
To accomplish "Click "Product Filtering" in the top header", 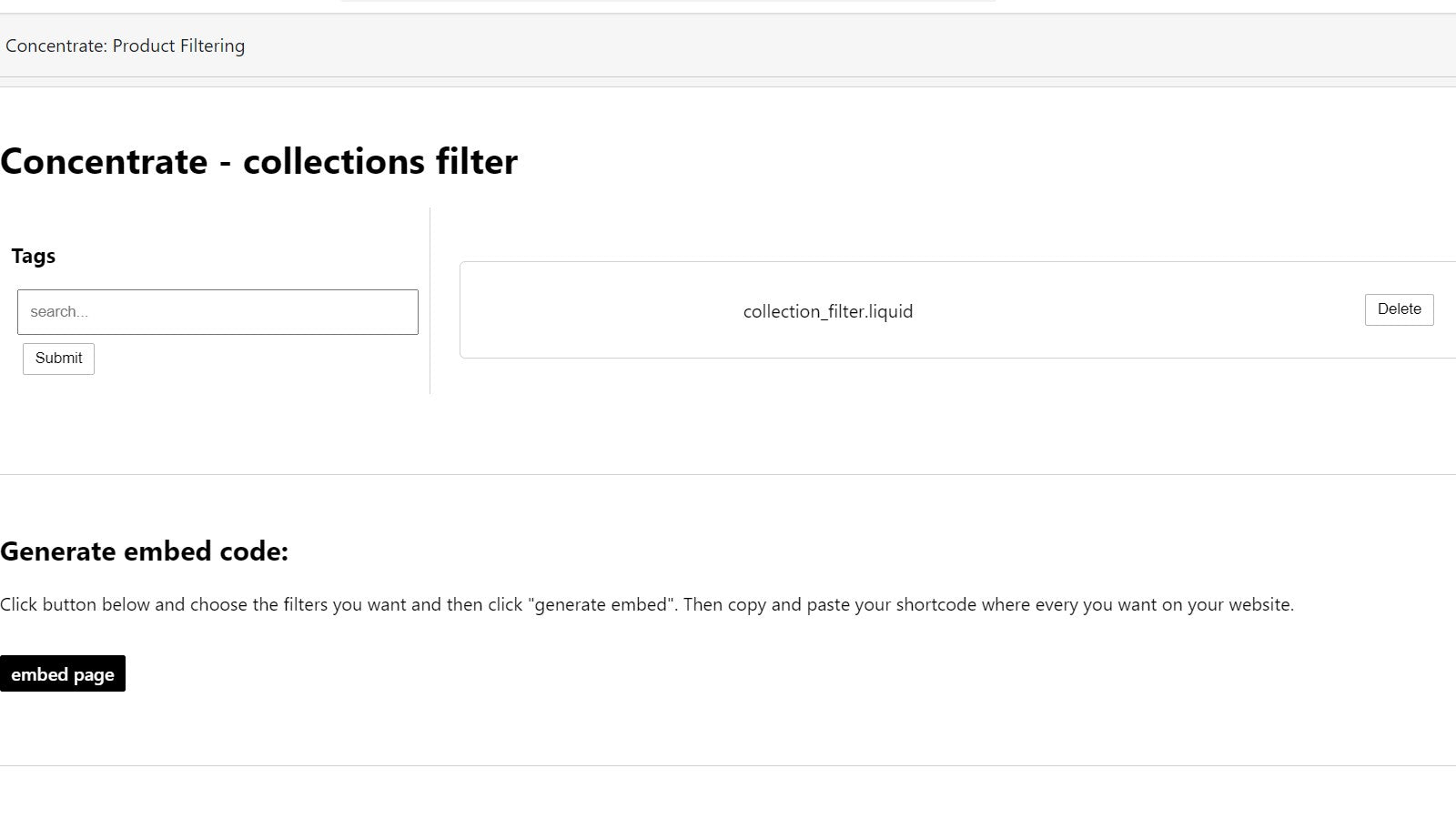I will point(178,45).
